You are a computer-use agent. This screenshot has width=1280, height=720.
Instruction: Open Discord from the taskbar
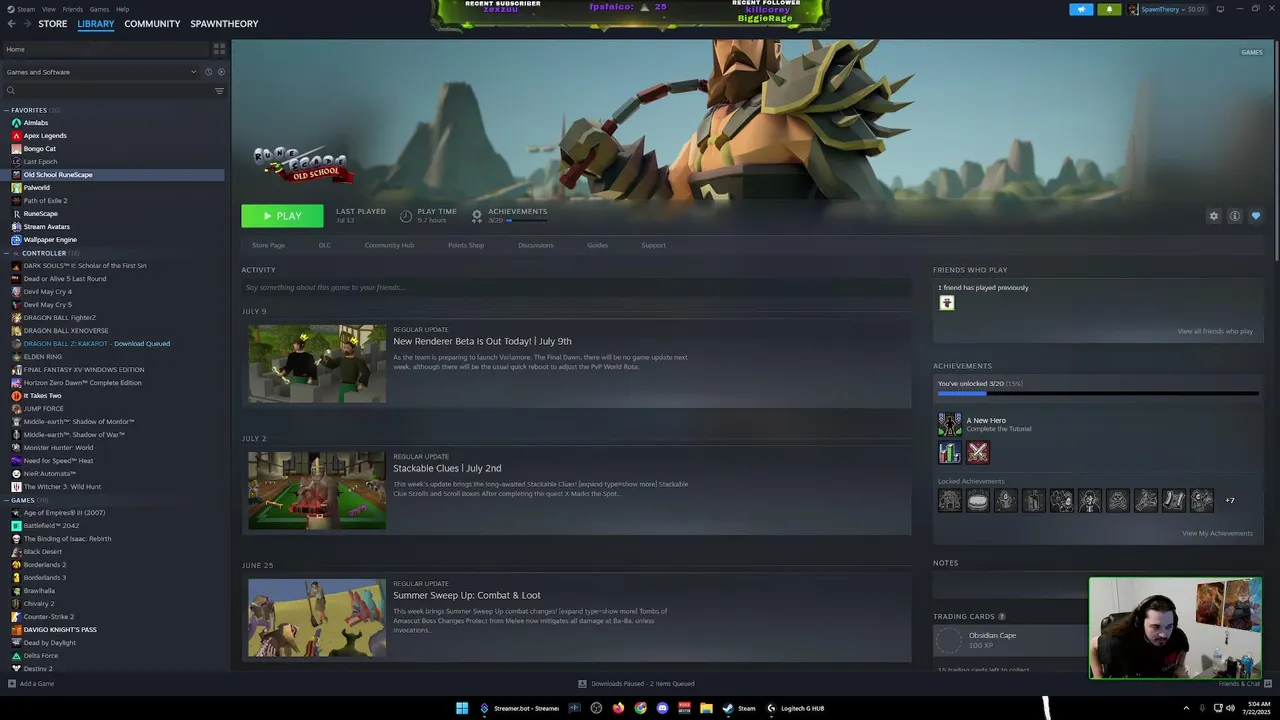662,708
